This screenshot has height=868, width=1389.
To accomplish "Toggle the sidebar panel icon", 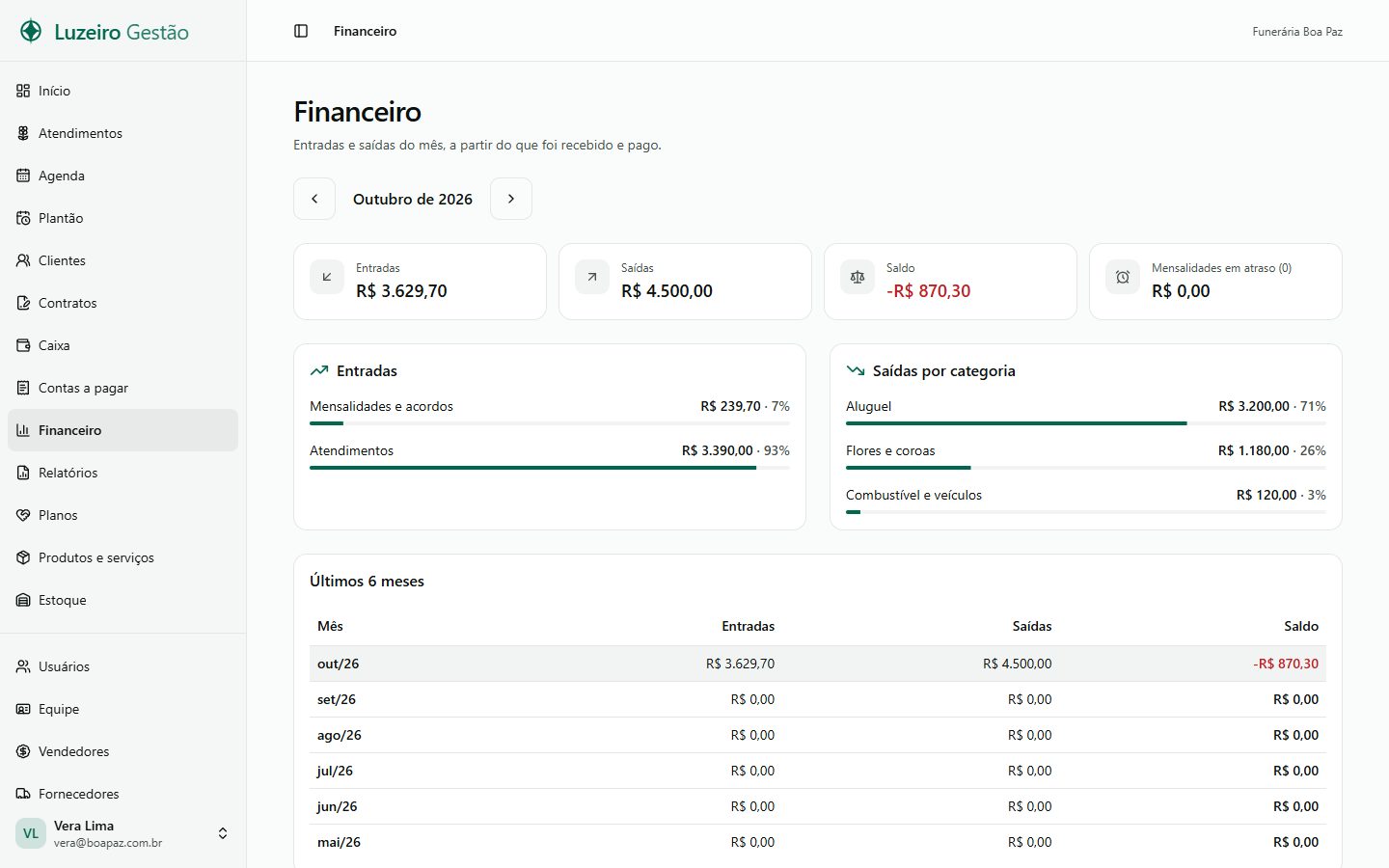I will [x=301, y=31].
